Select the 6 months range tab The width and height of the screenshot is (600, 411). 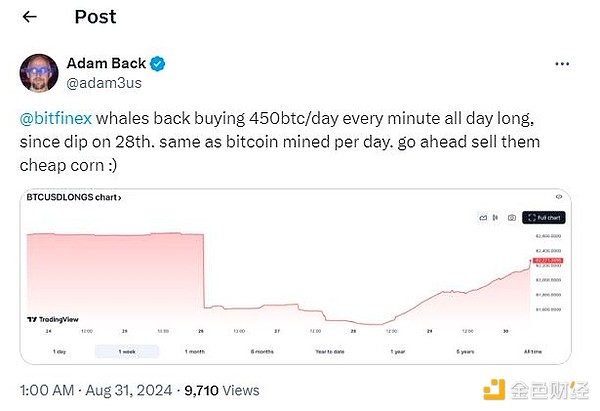262,351
